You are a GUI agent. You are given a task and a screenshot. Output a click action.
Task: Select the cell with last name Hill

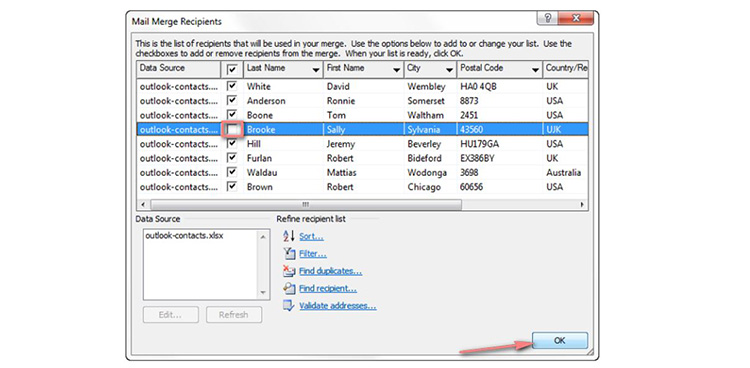pyautogui.click(x=284, y=144)
